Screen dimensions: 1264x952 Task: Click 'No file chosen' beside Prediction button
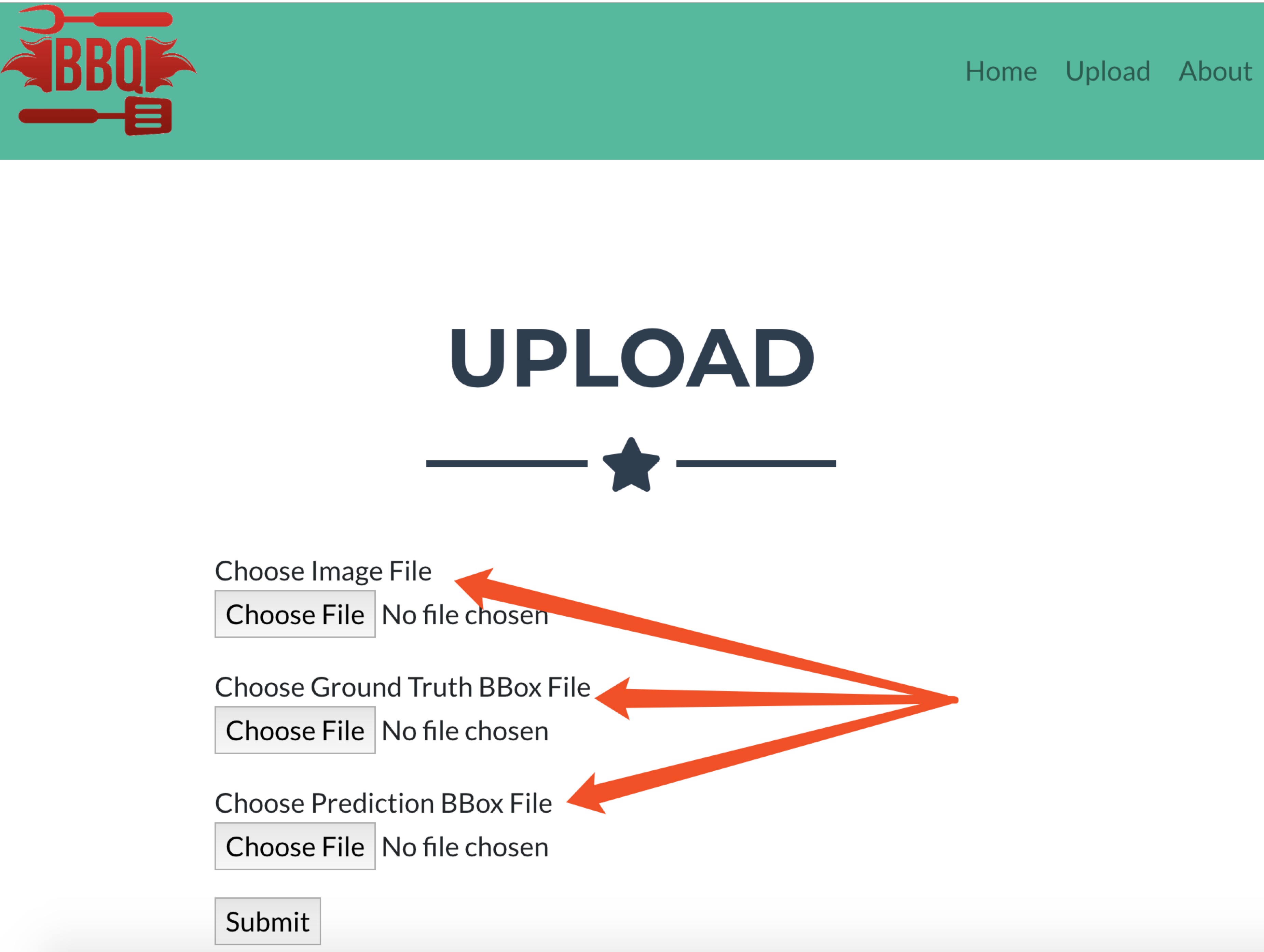[x=465, y=847]
